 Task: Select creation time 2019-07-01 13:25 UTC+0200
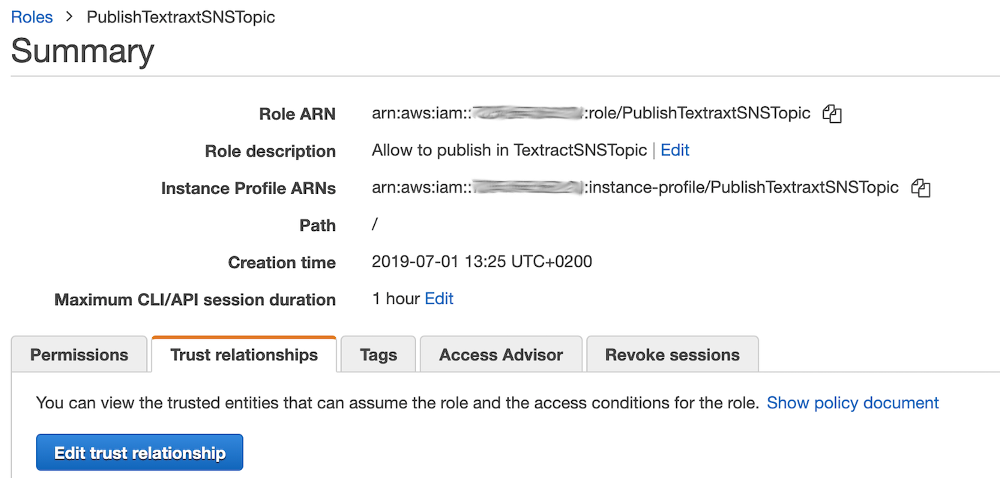click(x=482, y=261)
